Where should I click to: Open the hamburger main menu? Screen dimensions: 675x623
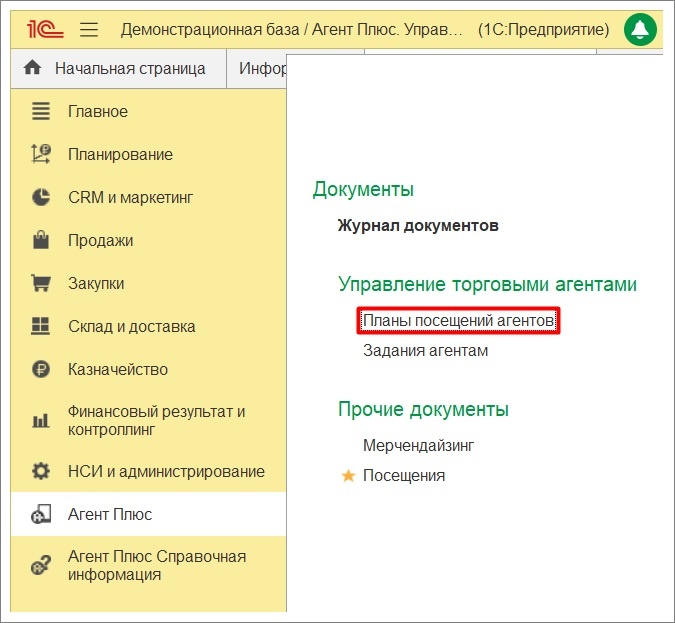(x=89, y=30)
